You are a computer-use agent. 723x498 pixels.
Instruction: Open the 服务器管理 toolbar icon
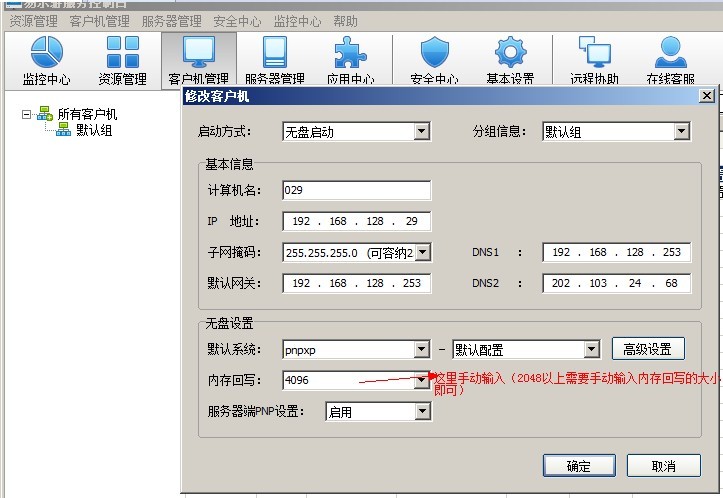[x=275, y=60]
